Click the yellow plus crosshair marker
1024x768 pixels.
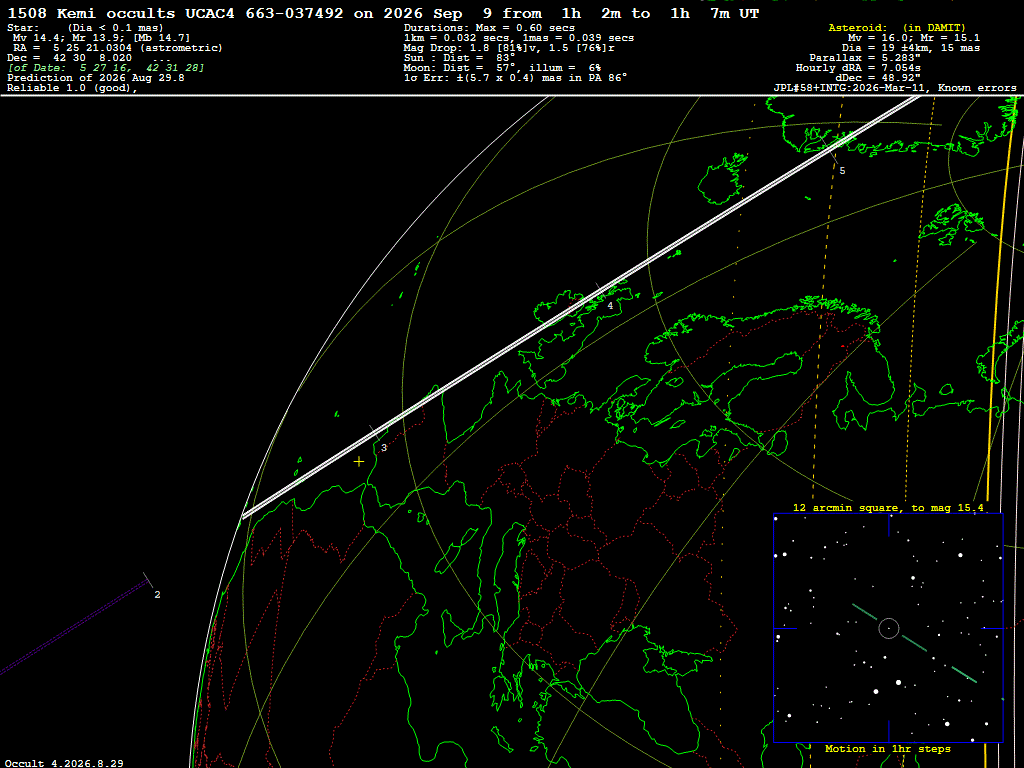(359, 462)
